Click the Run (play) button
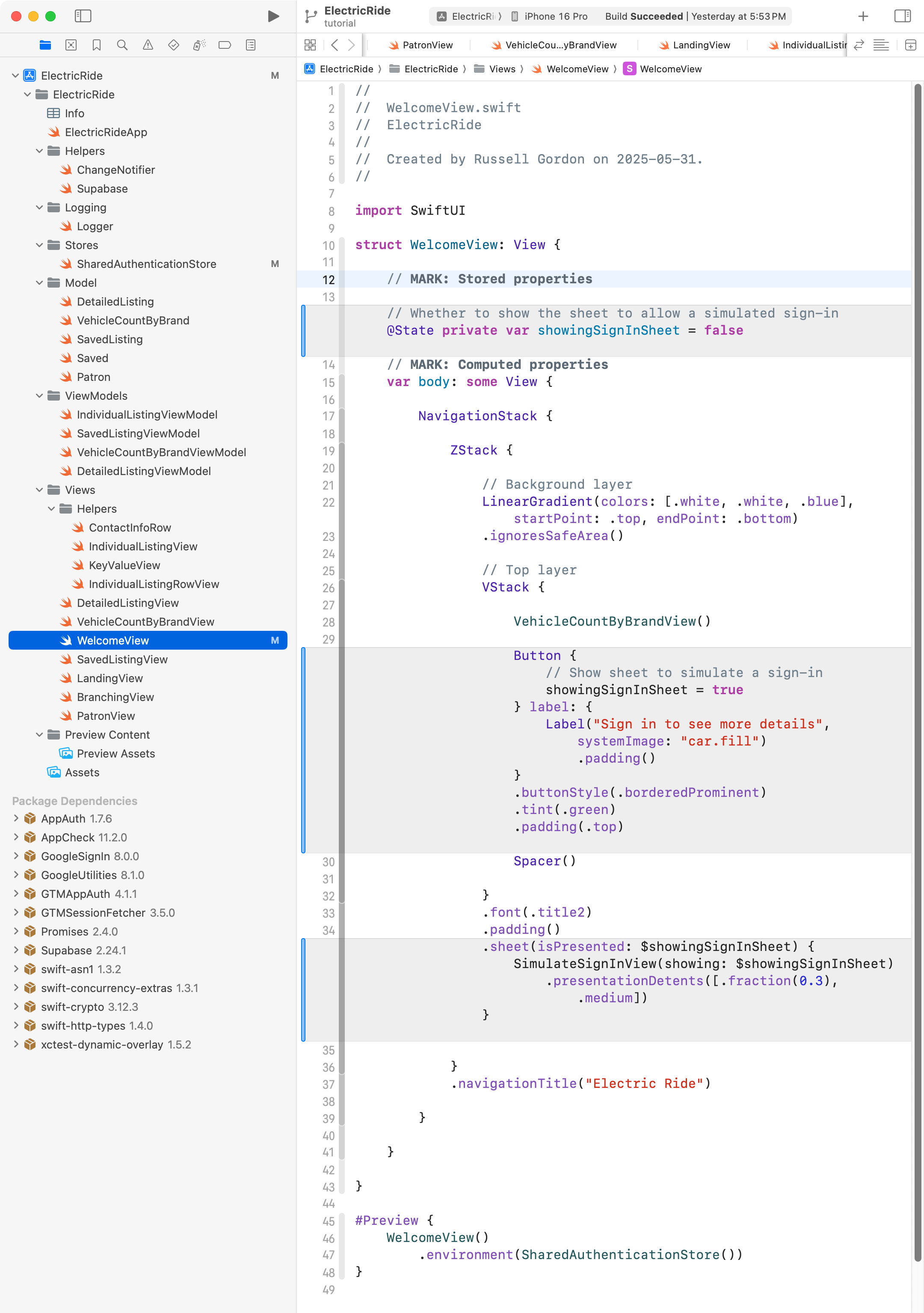The image size is (924, 1313). (273, 16)
